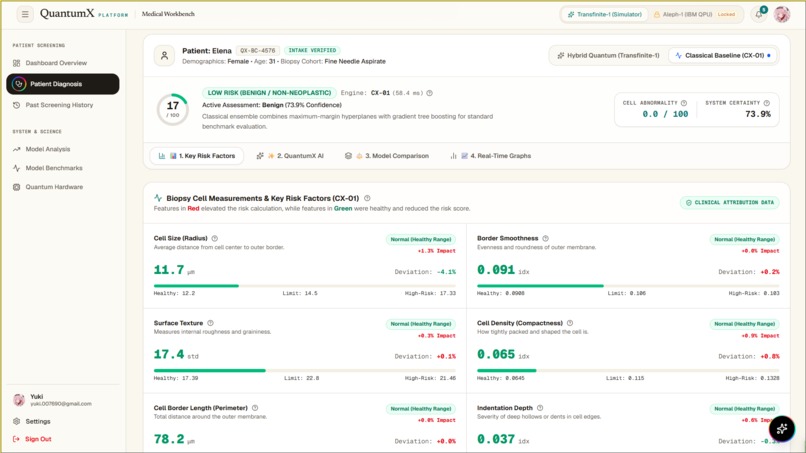806x453 pixels.
Task: Click Normal (Healthy Range) badge for Border Smoothness
Action: point(744,239)
